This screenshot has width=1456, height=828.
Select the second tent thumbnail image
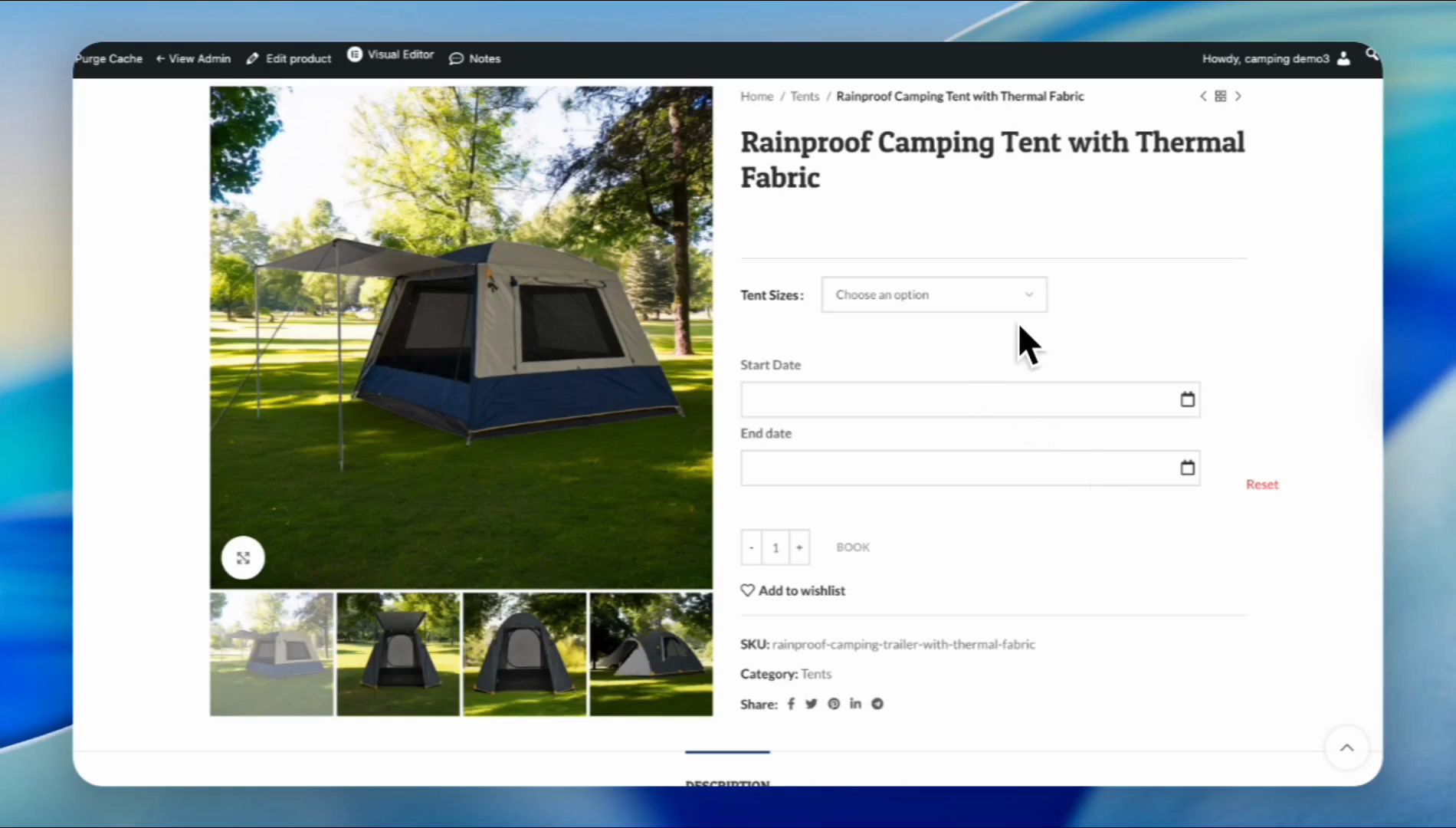point(398,654)
